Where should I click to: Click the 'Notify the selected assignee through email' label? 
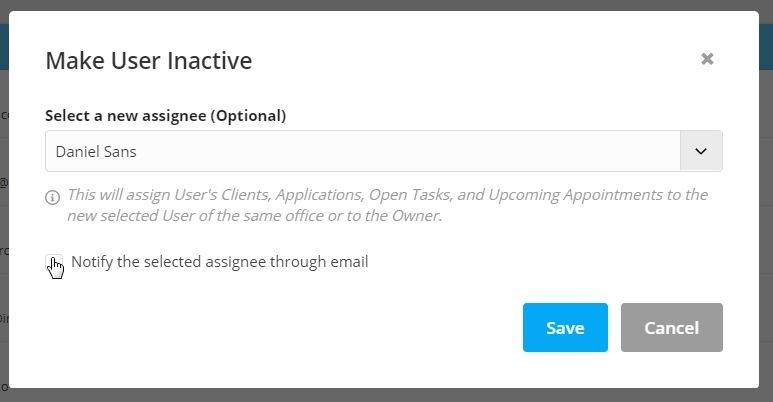pos(220,261)
